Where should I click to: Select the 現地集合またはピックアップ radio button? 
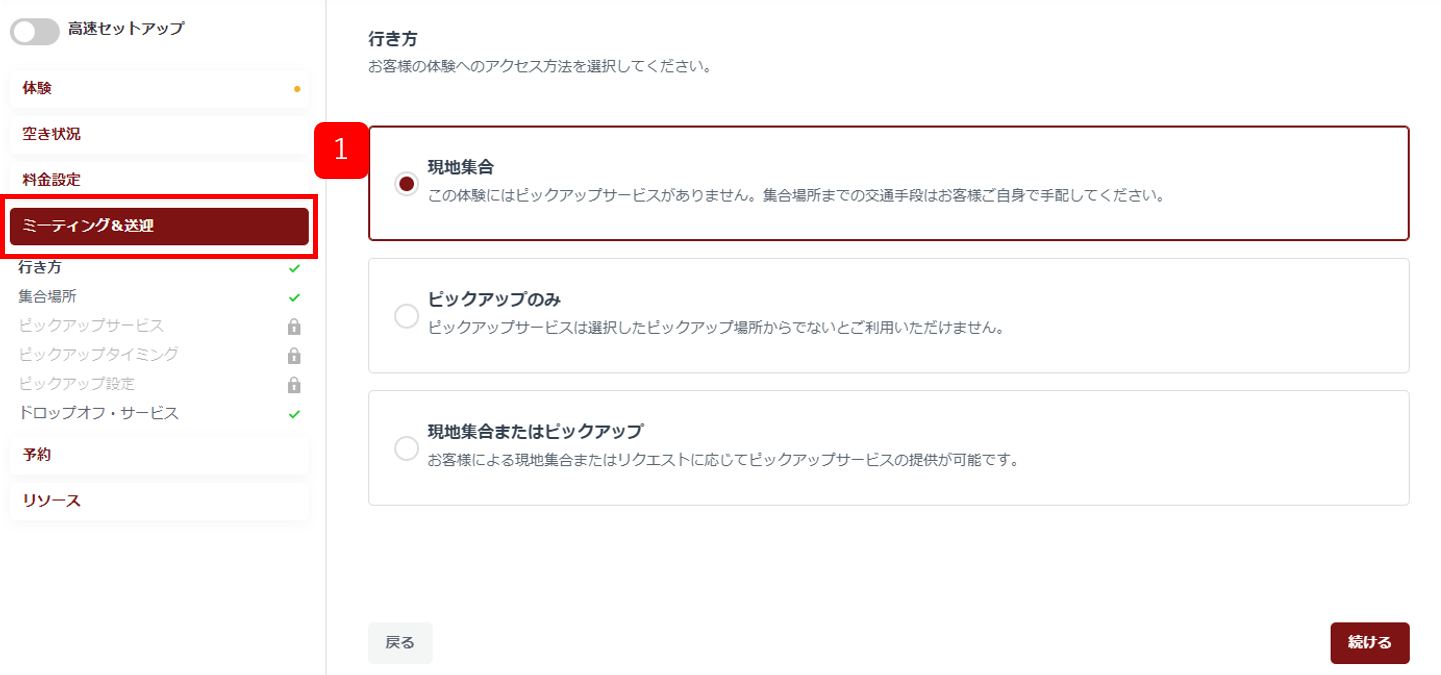pyautogui.click(x=406, y=449)
